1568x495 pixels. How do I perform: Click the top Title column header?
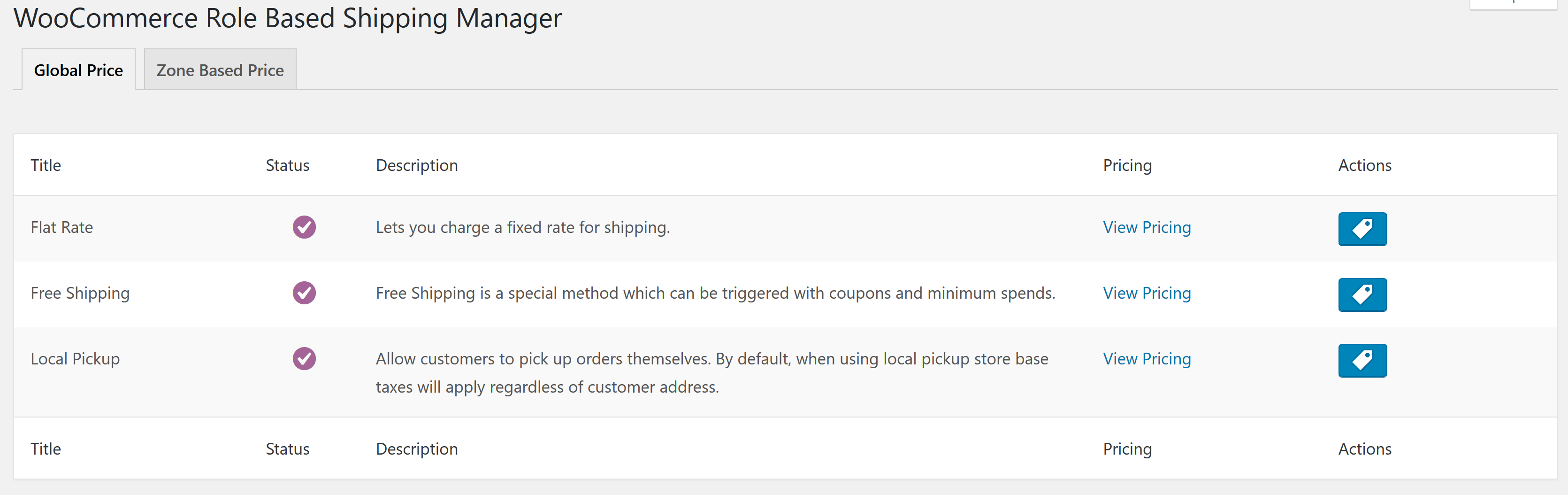46,165
